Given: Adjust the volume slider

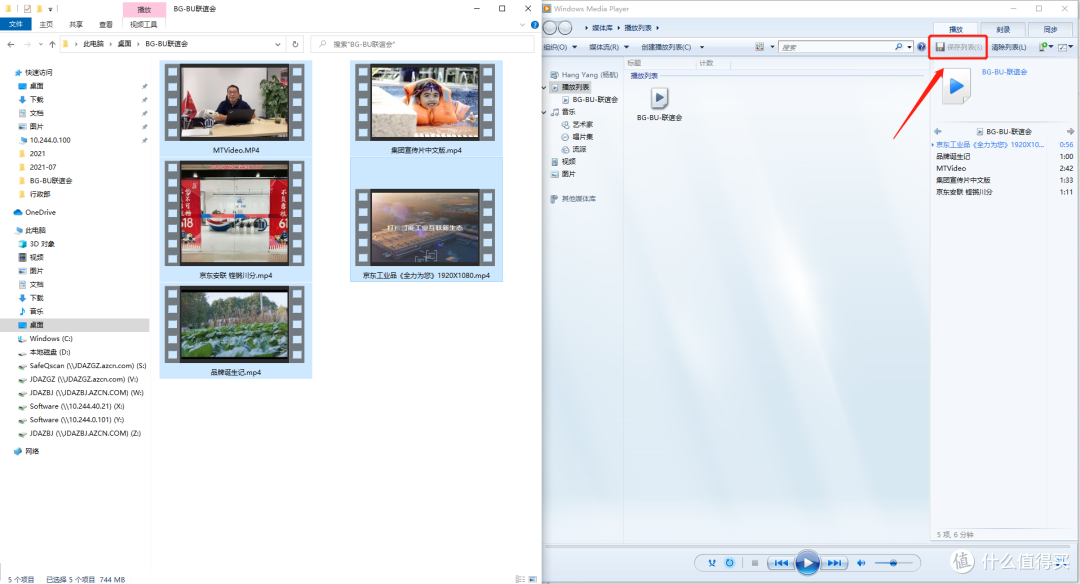Looking at the screenshot, I should [893, 563].
